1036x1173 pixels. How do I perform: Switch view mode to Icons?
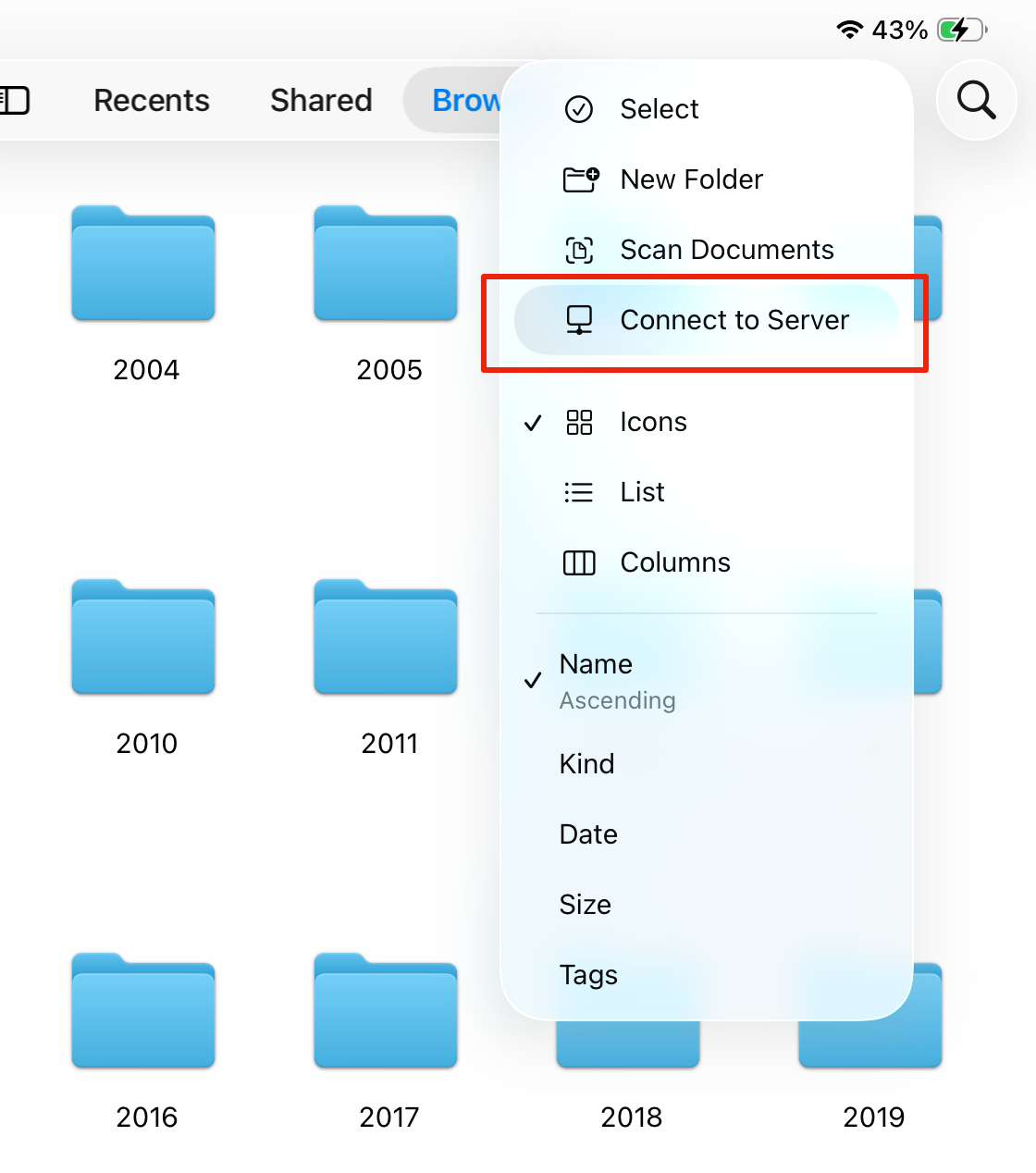coord(653,423)
